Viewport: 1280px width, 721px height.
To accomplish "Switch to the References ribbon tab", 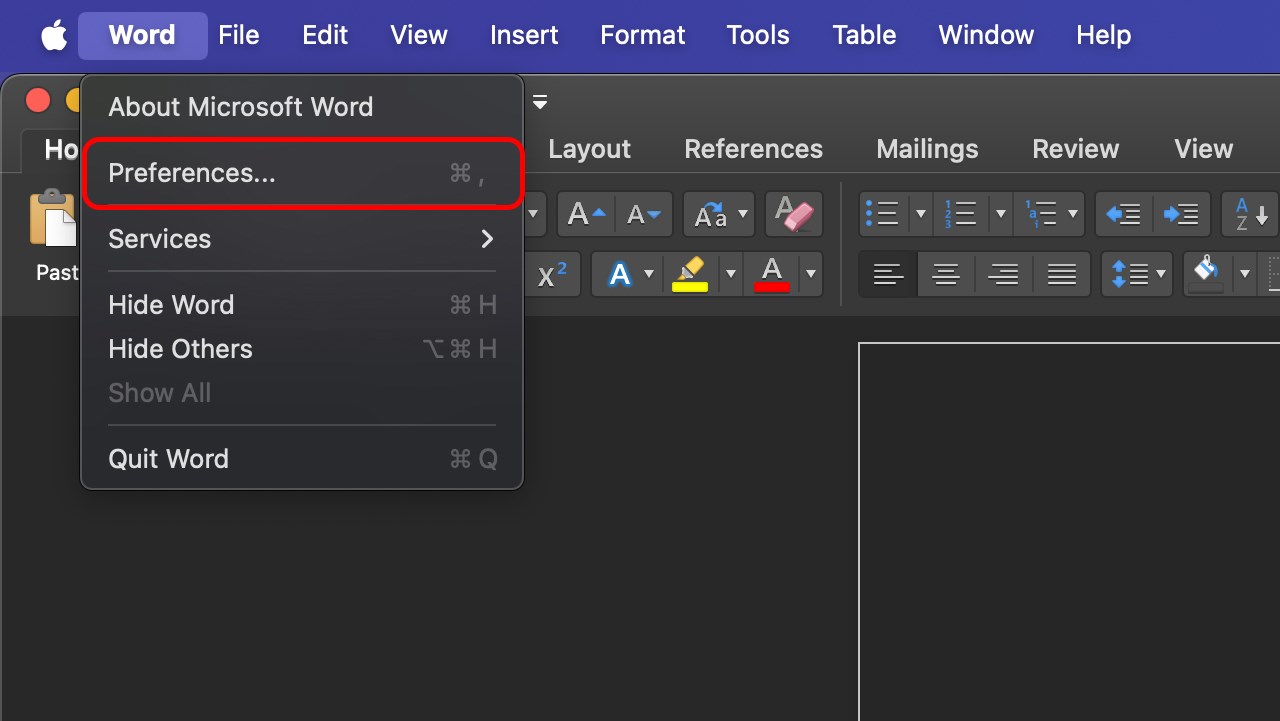I will point(753,149).
